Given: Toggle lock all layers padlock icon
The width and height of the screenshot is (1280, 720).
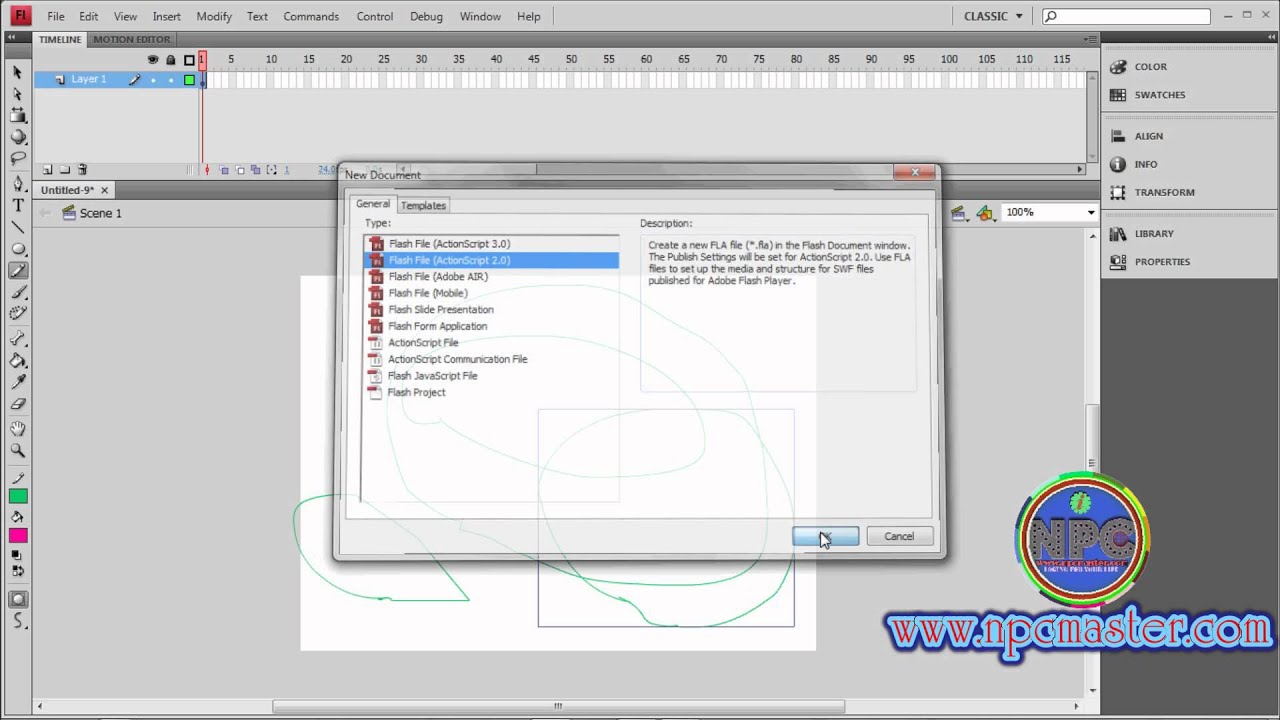Looking at the screenshot, I should (x=171, y=60).
